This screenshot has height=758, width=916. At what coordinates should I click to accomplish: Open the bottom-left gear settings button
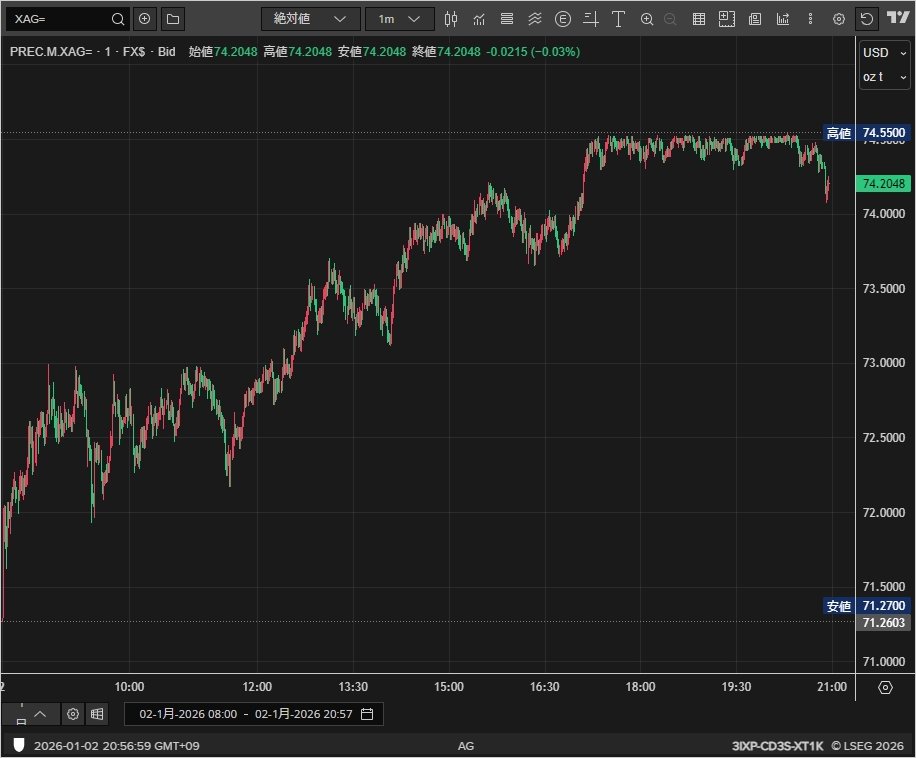[73, 714]
